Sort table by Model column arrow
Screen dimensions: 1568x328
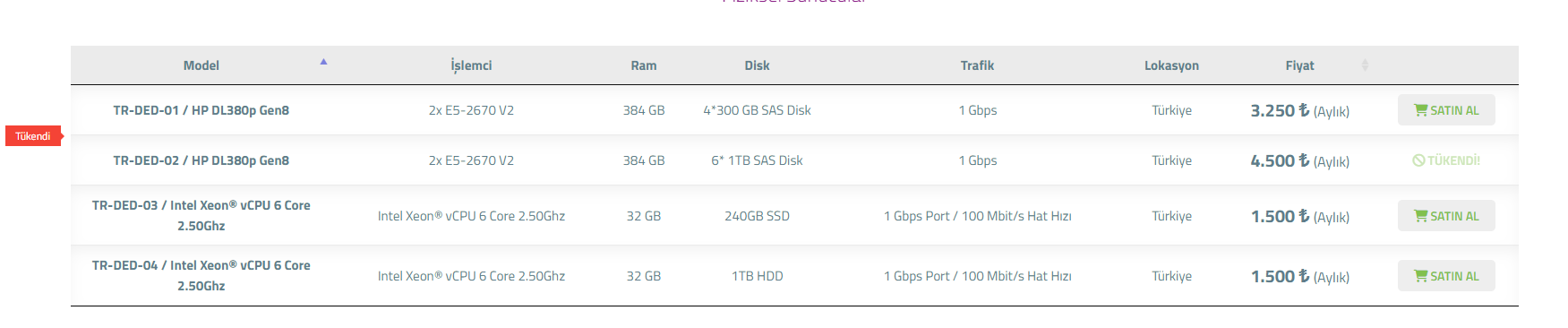click(323, 62)
